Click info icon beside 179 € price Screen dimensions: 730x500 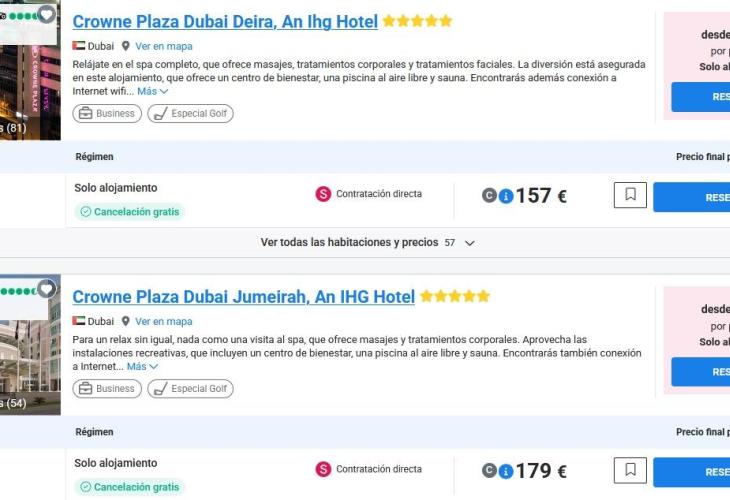tap(506, 471)
